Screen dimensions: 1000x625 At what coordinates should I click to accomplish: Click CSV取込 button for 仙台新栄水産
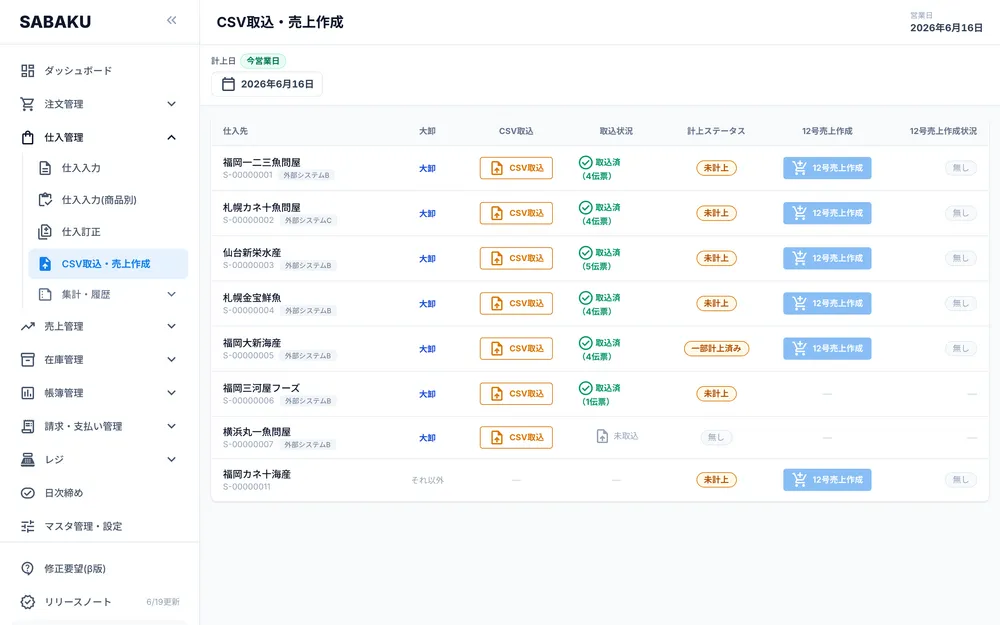tap(516, 258)
